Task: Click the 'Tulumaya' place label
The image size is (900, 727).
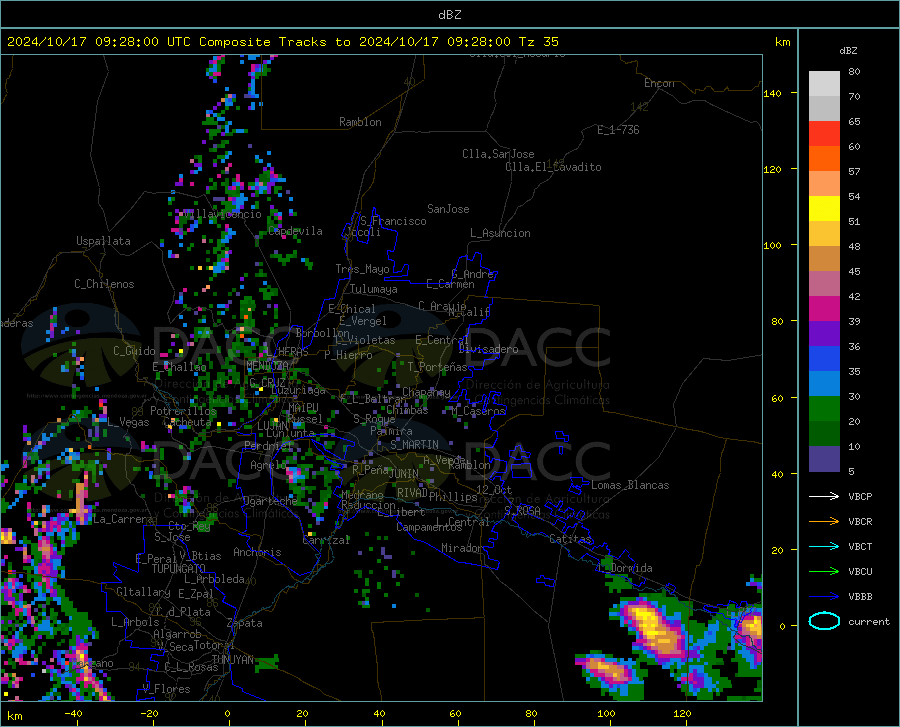Action: tap(373, 289)
